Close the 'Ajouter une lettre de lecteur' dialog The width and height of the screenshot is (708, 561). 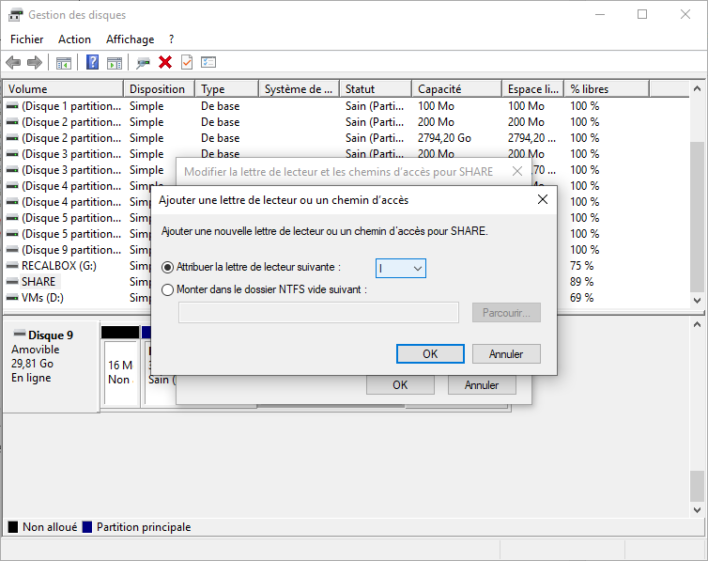point(542,199)
